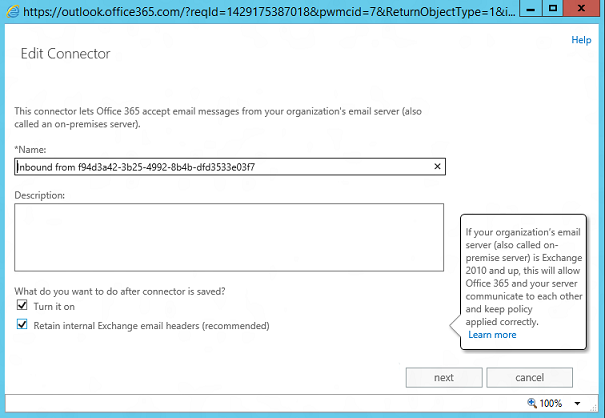Open the zoom level dropdown arrow
This screenshot has height=418, width=605.
coord(577,403)
